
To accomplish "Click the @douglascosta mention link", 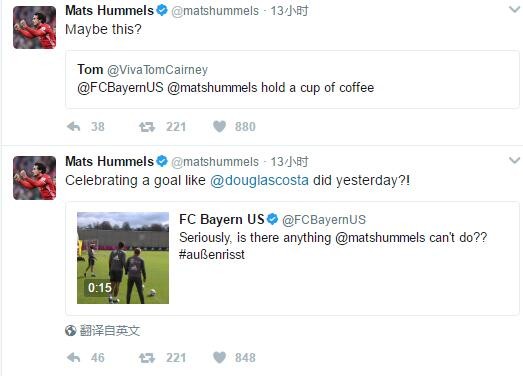I will click(259, 180).
